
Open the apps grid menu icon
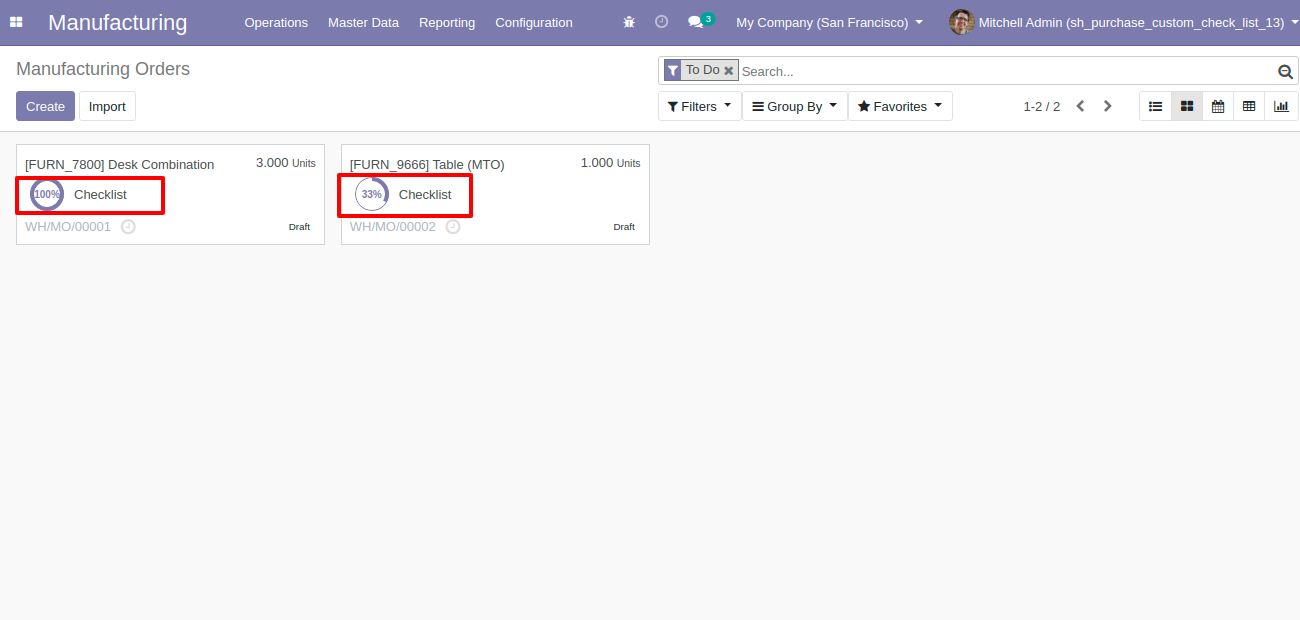point(16,22)
